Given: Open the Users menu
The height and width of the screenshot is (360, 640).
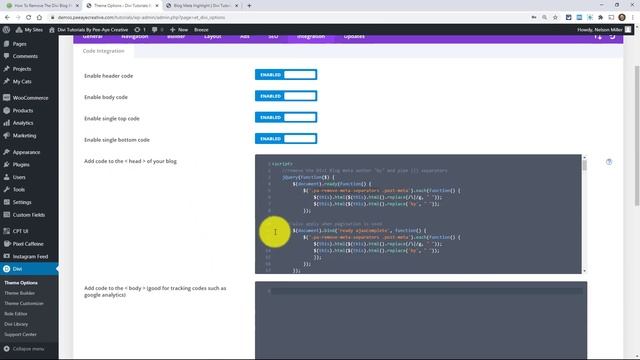Looking at the screenshot, I should coord(19,177).
